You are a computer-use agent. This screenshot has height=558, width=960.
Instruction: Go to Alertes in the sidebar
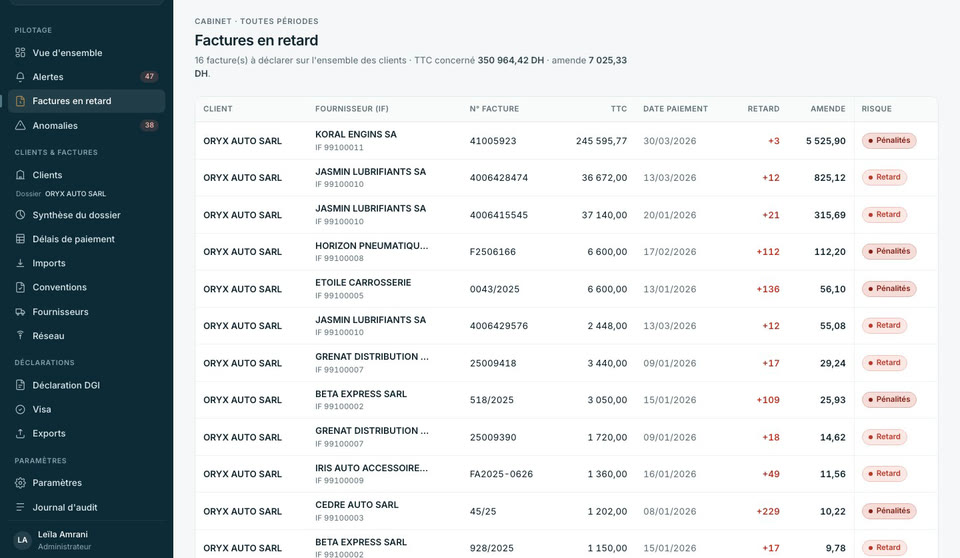tap(86, 77)
